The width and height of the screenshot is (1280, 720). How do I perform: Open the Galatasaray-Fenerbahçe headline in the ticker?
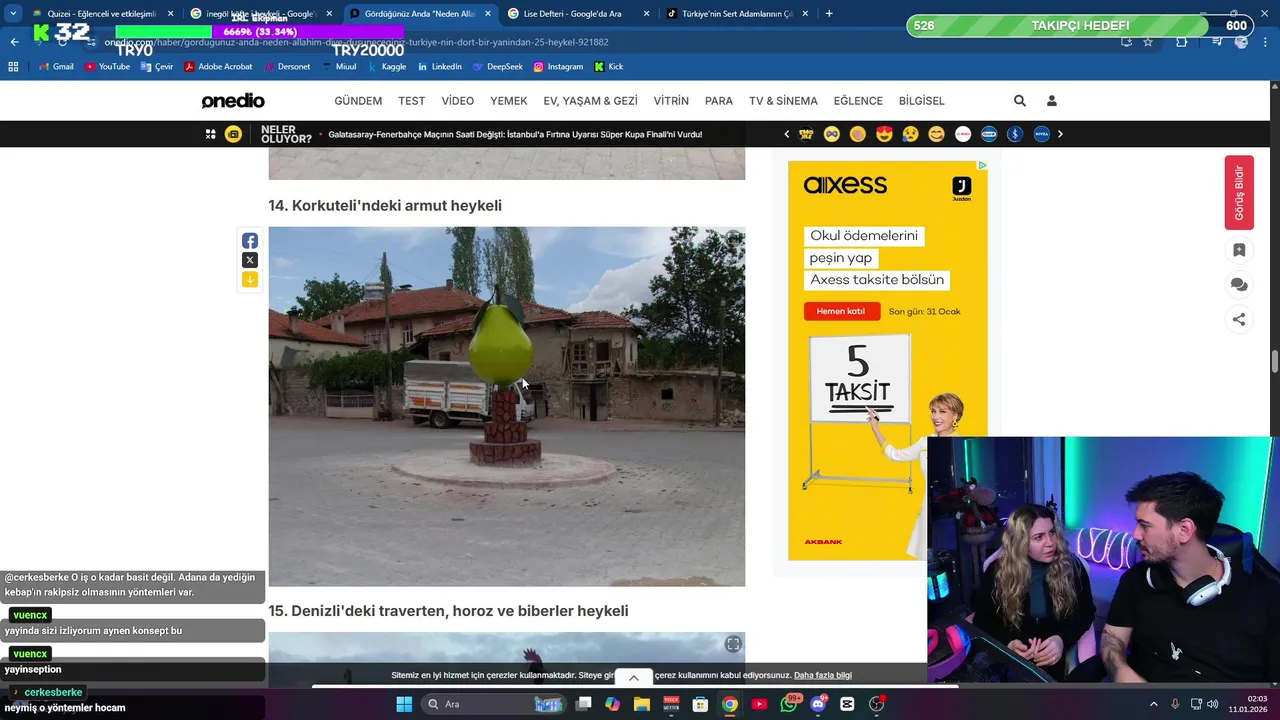pos(515,134)
